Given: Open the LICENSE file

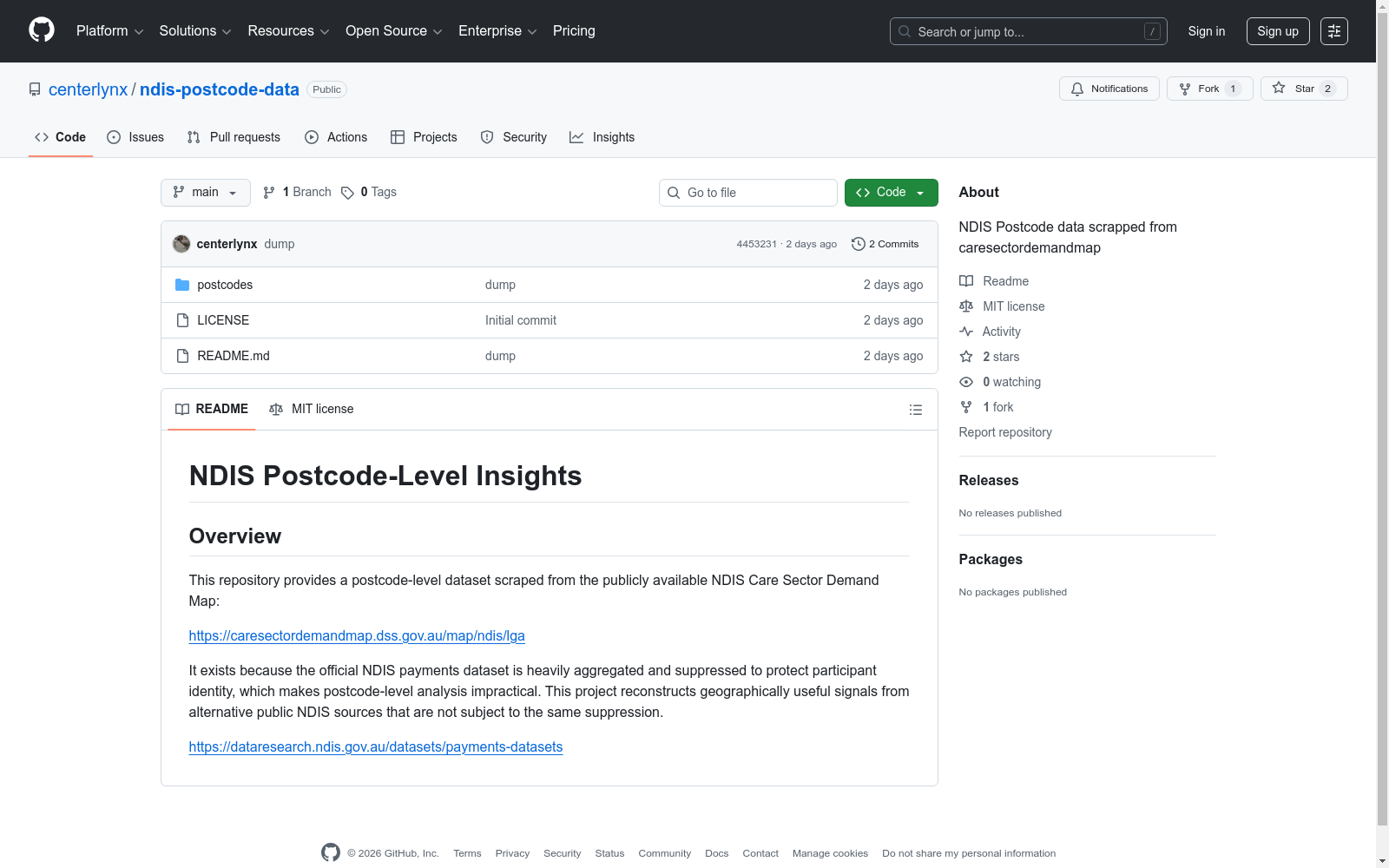Looking at the screenshot, I should pyautogui.click(x=223, y=320).
